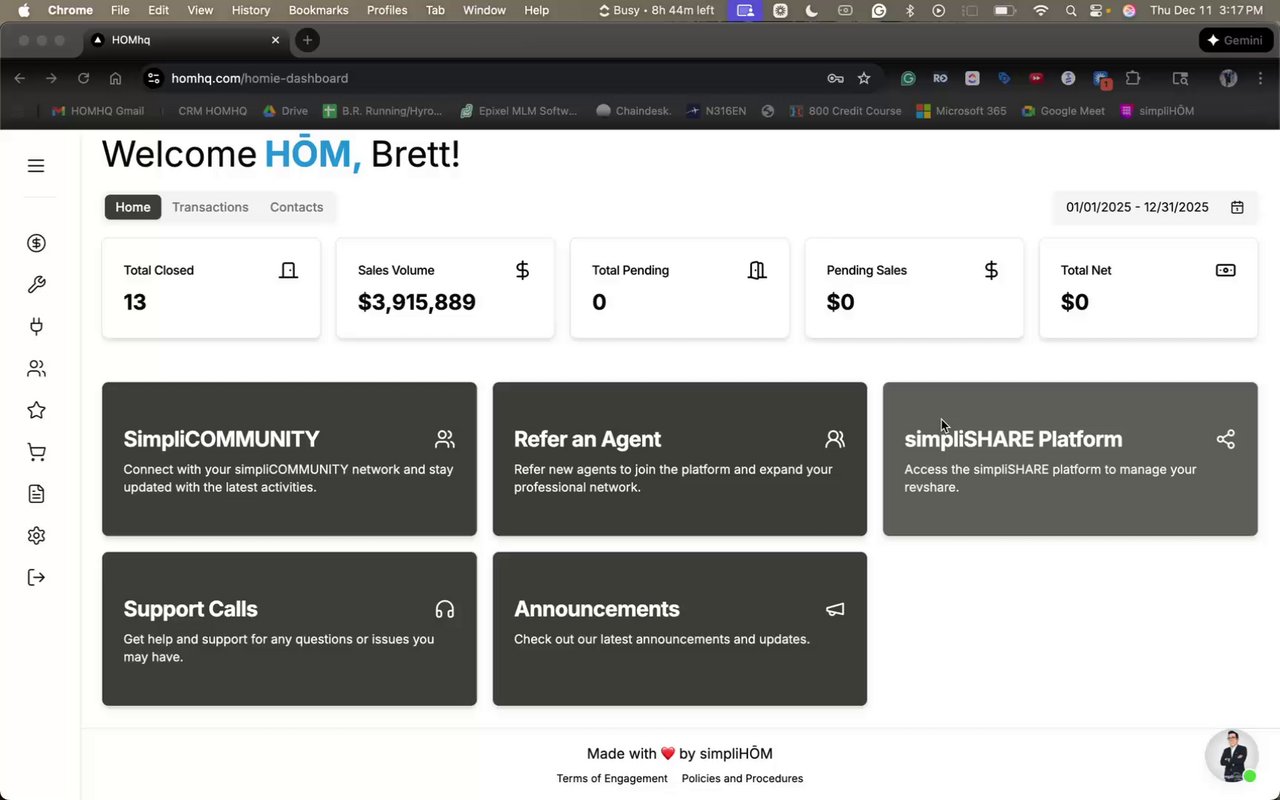Open the Terms of Engagement link
The height and width of the screenshot is (800, 1280).
(x=612, y=778)
